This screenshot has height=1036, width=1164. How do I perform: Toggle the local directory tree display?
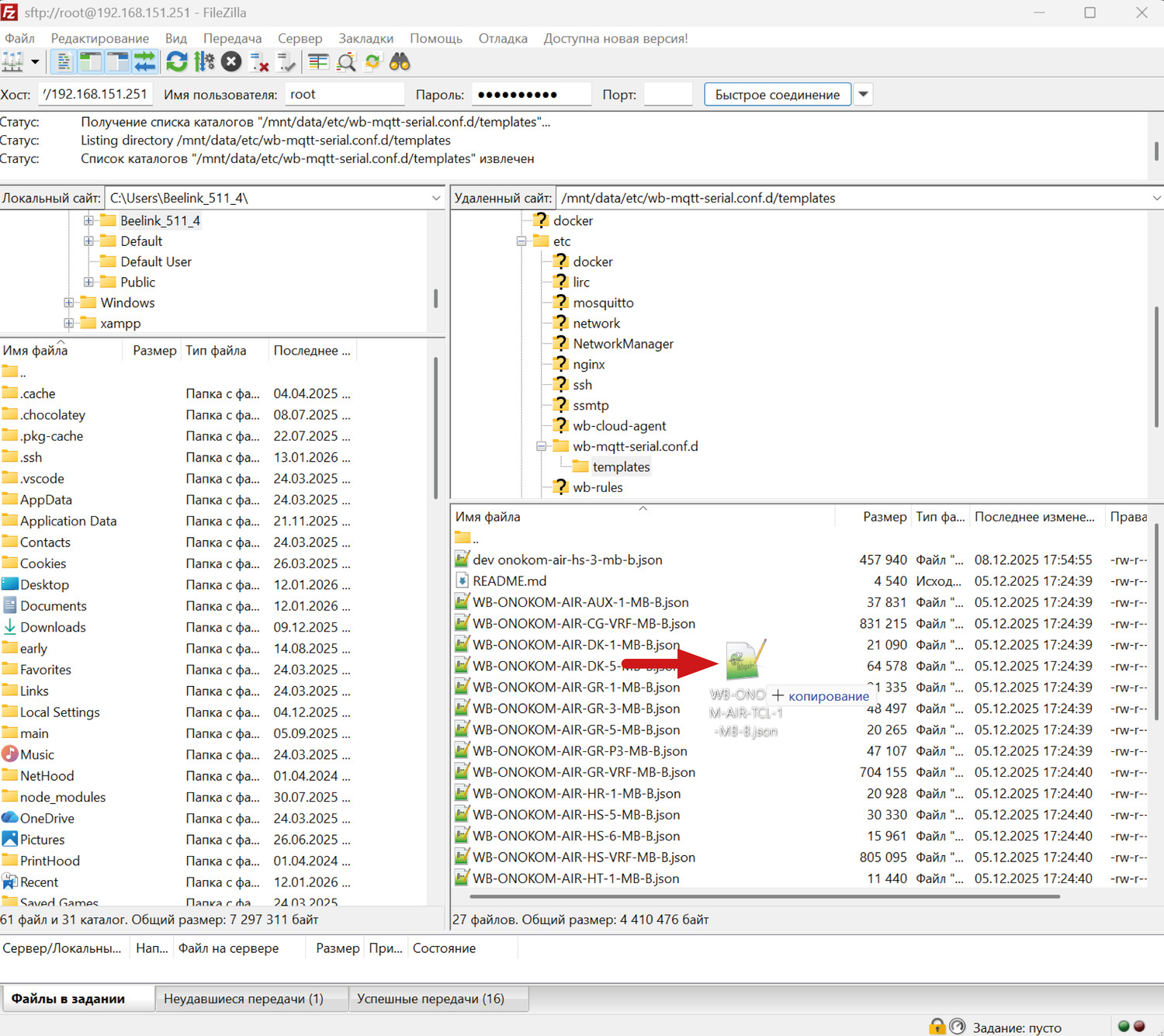[91, 62]
